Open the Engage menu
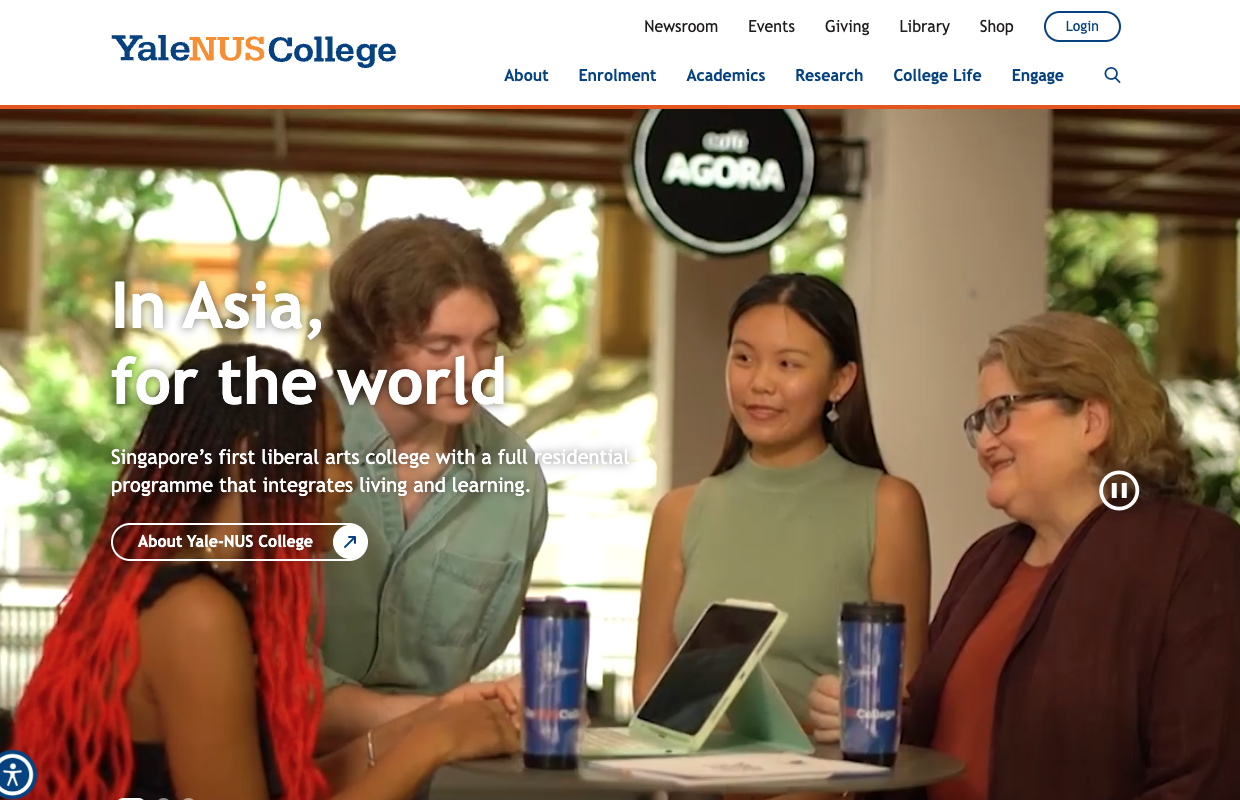The image size is (1240, 800). point(1037,75)
